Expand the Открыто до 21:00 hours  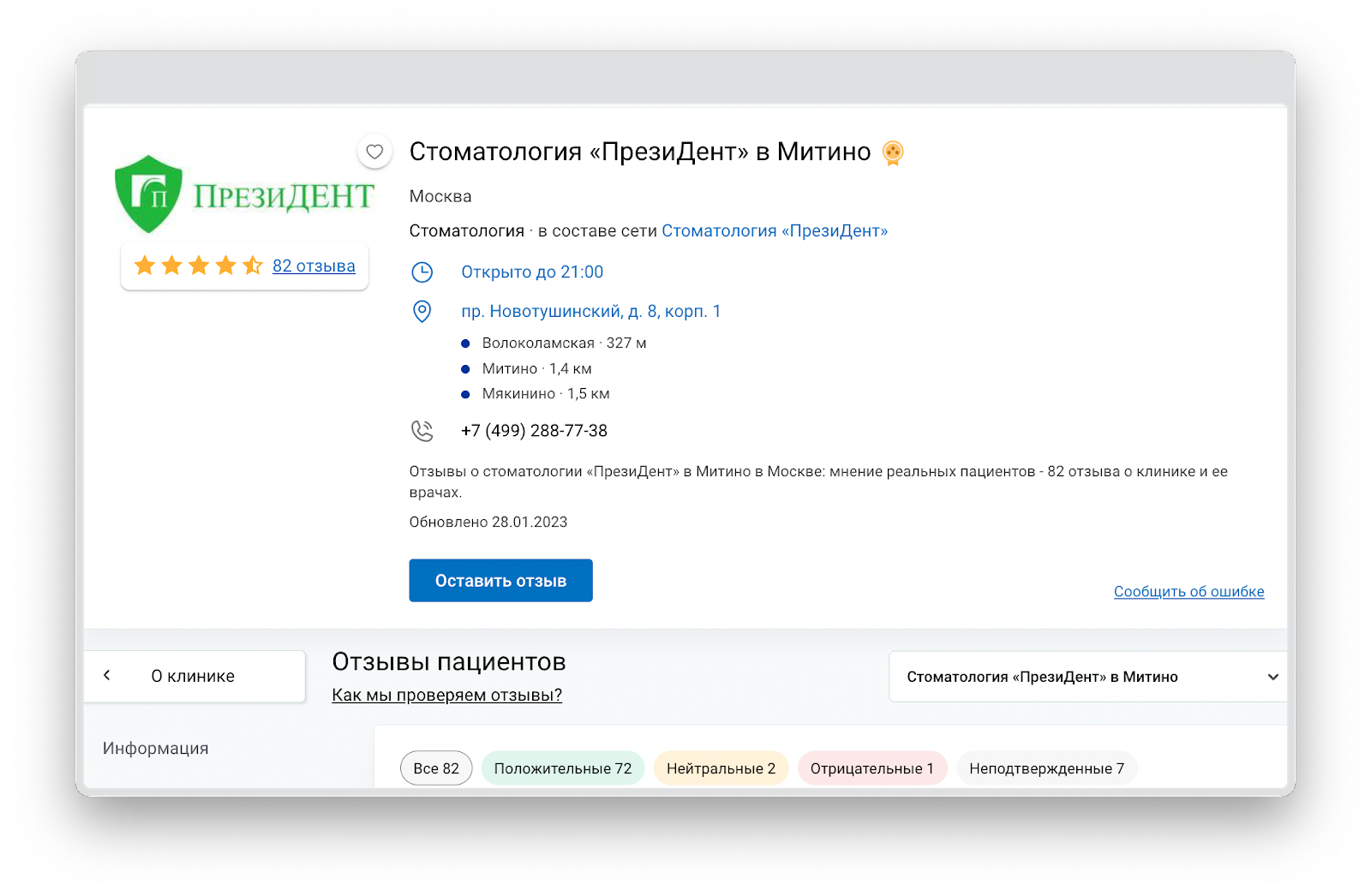tap(532, 272)
